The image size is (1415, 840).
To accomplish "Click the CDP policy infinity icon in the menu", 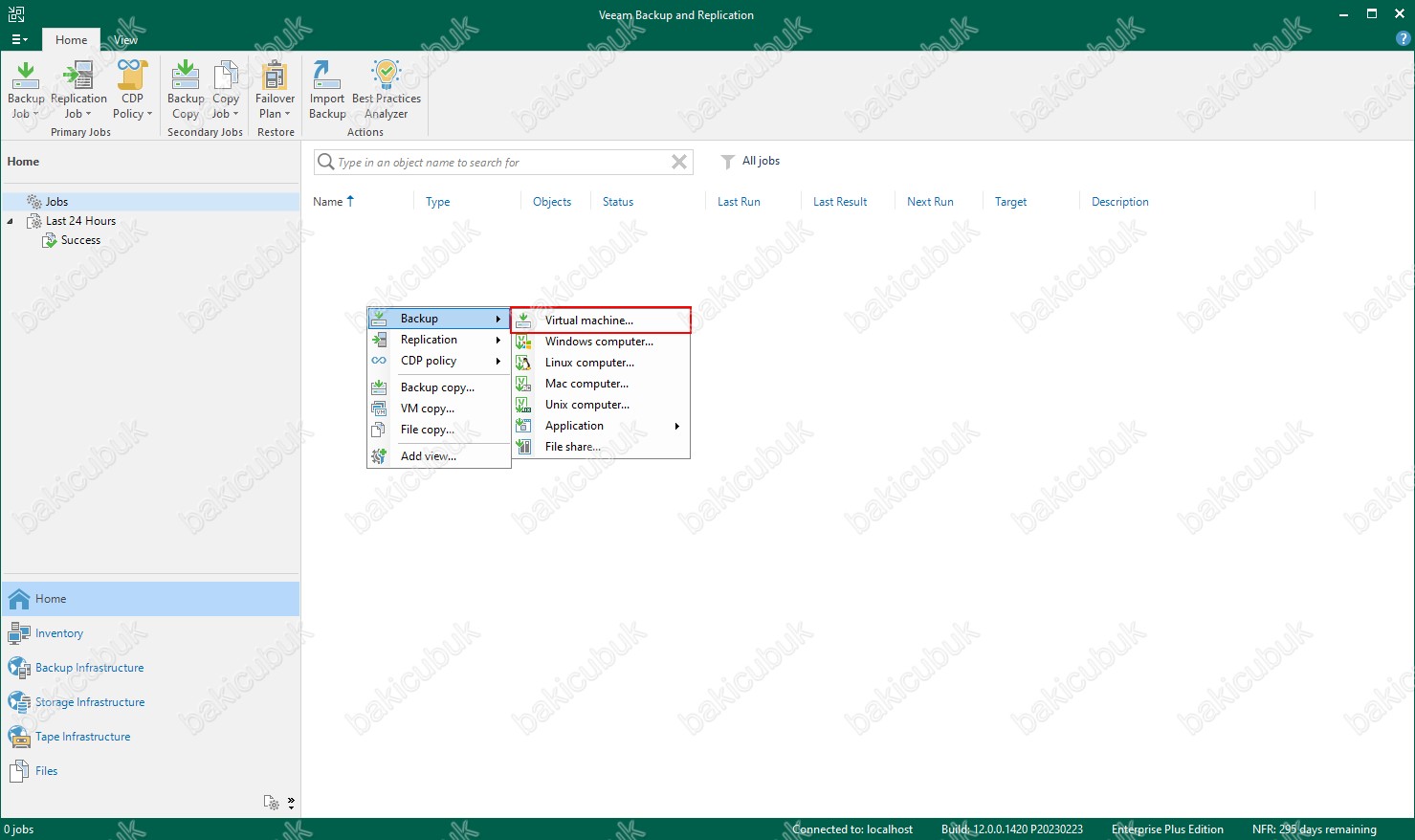I will pos(379,361).
